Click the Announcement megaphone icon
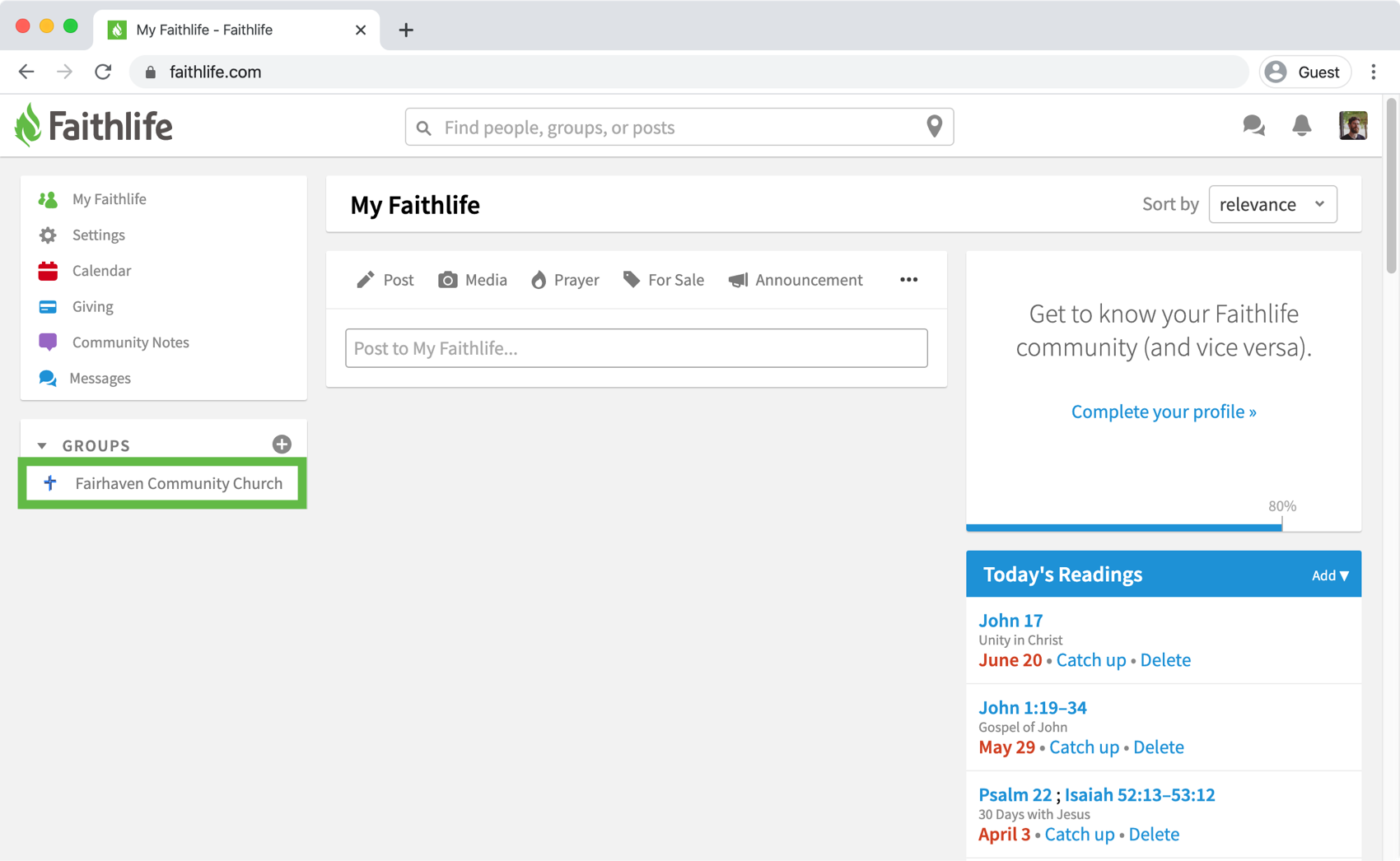The image size is (1400, 861). 738,280
